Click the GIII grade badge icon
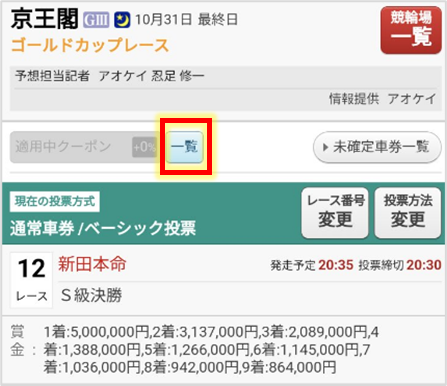 click(x=96, y=20)
